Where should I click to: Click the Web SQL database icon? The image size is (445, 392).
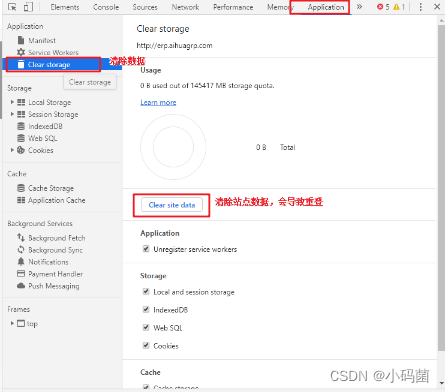[x=21, y=138]
